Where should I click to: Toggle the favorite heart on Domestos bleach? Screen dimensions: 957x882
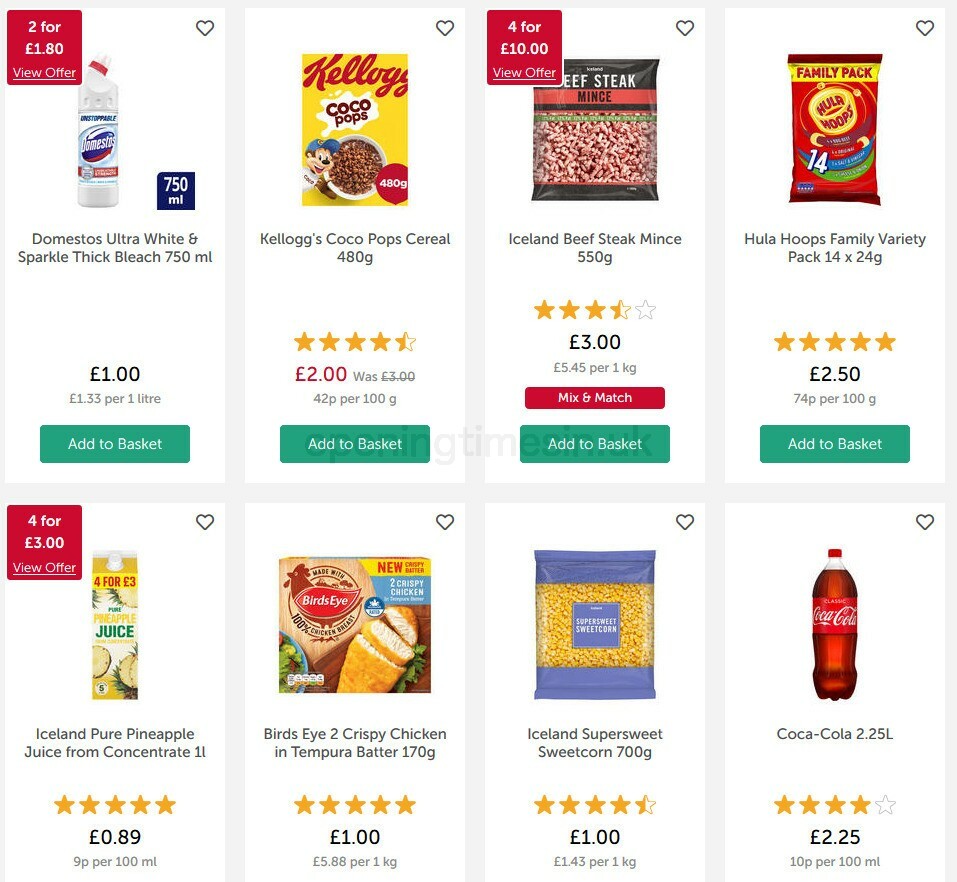(205, 29)
